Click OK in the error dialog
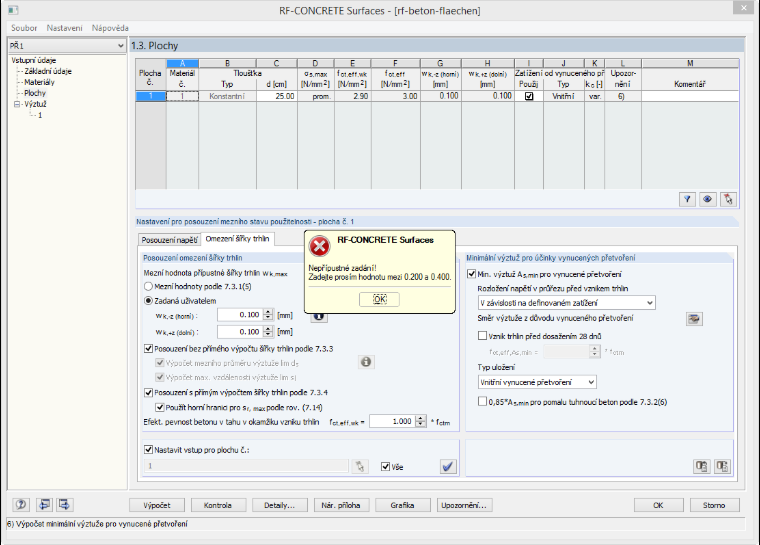Viewport: 760px width, 545px height. [x=380, y=300]
